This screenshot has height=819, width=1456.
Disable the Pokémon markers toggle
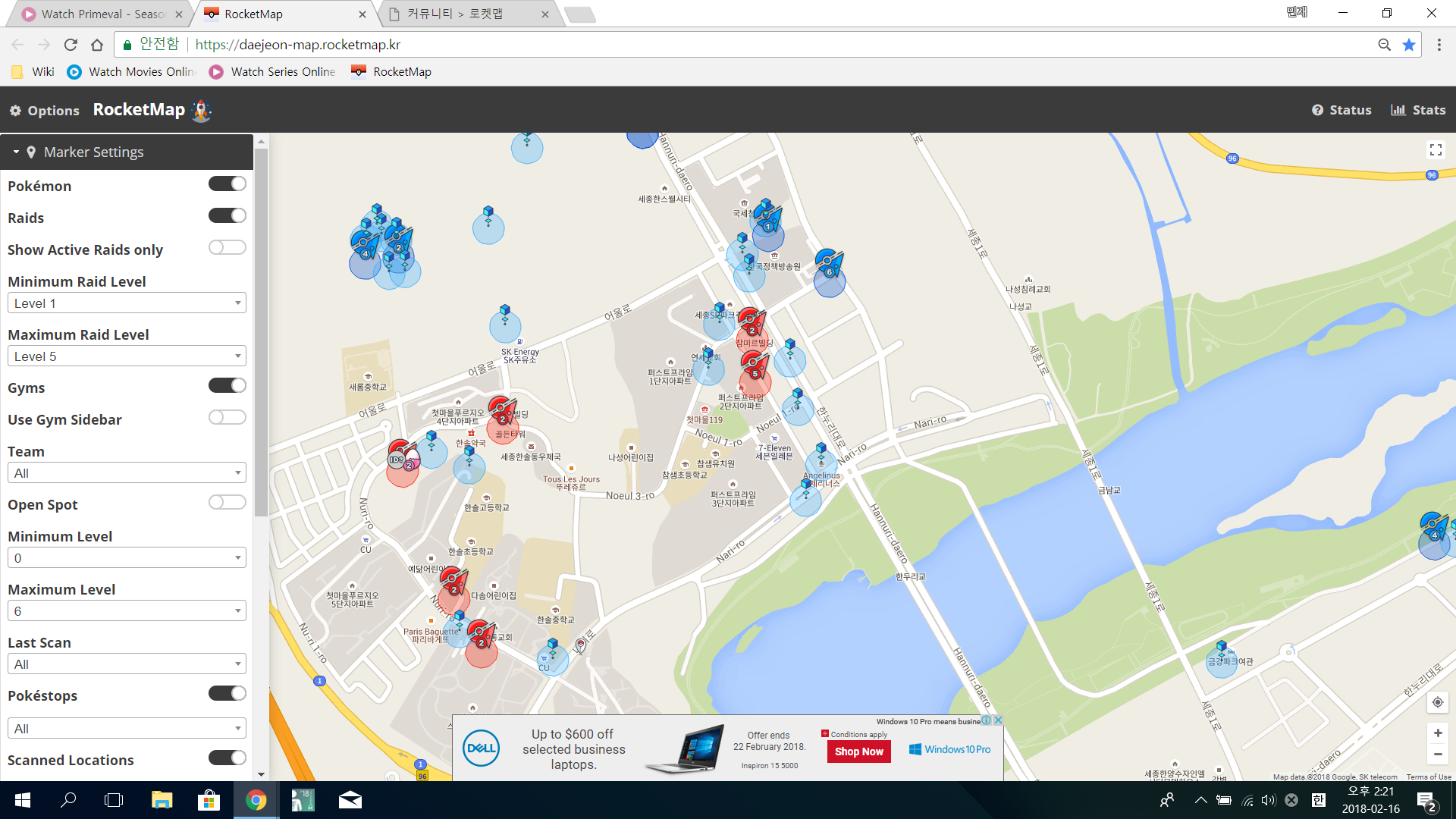(227, 184)
